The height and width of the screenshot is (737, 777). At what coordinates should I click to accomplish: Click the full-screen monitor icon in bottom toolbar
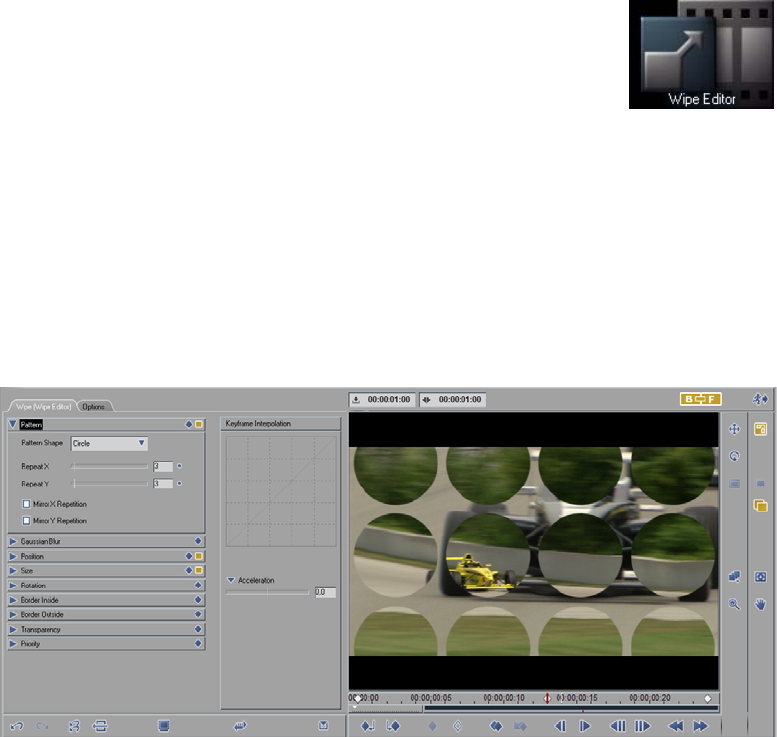[x=164, y=726]
